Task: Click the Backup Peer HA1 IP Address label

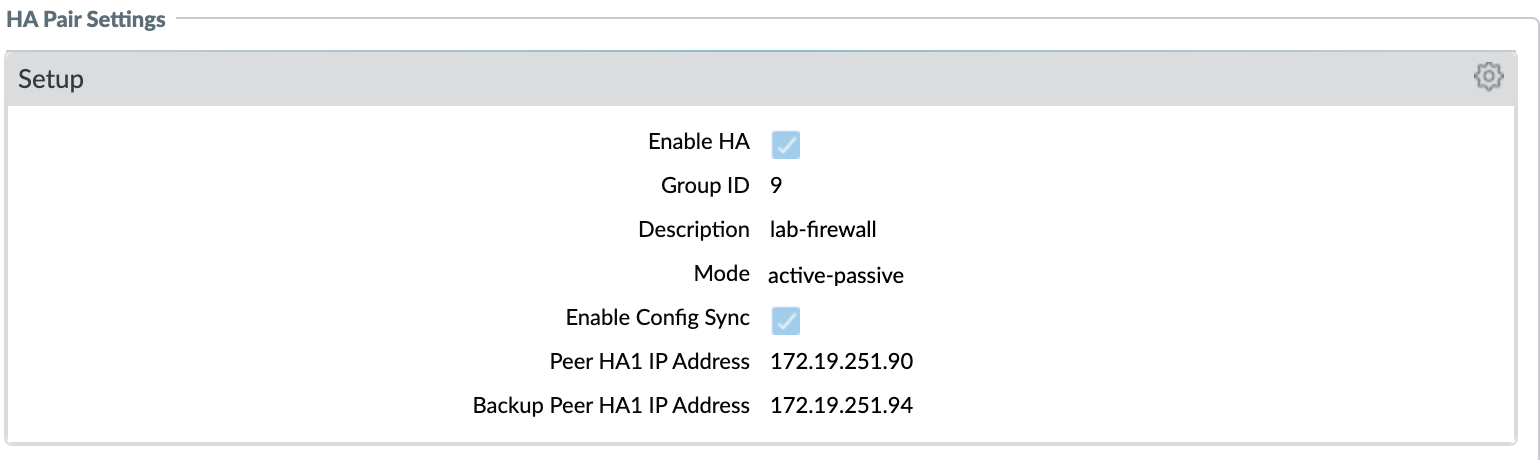Action: (x=611, y=406)
